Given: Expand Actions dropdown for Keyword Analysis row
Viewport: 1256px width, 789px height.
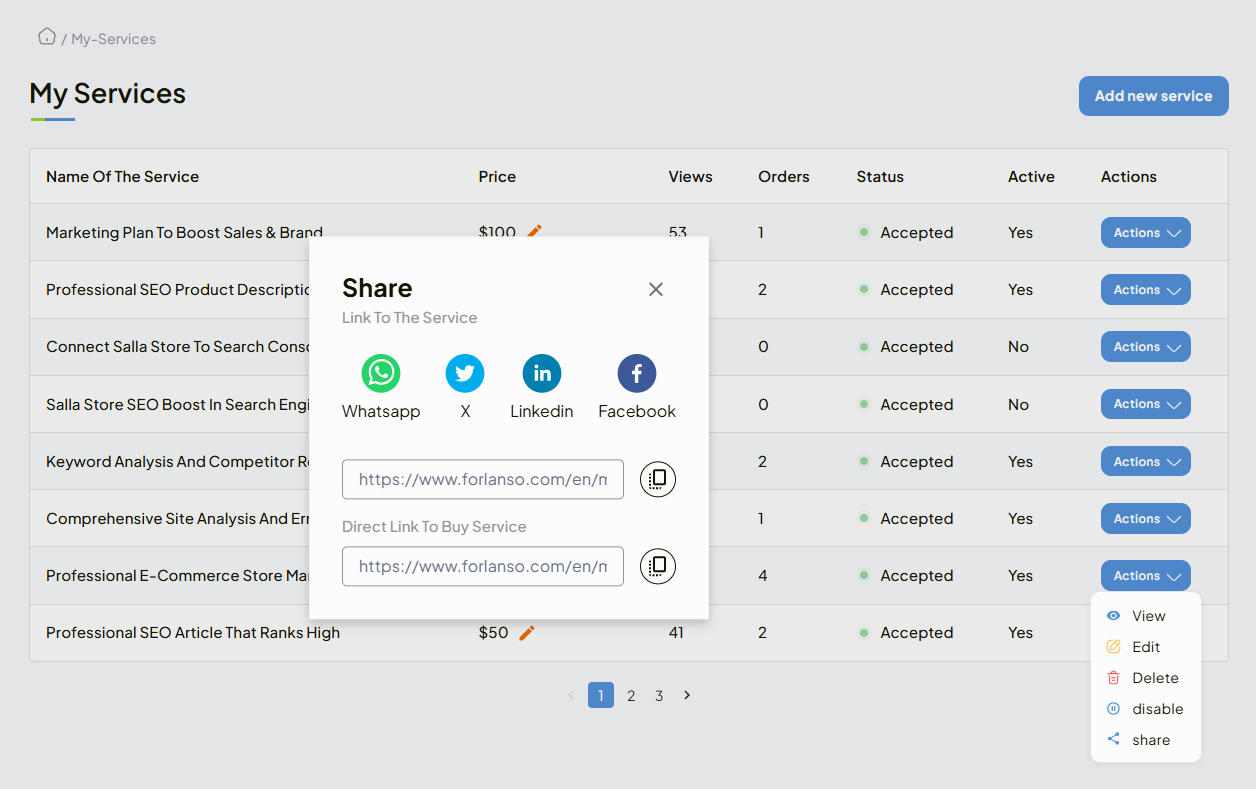Looking at the screenshot, I should [x=1145, y=462].
